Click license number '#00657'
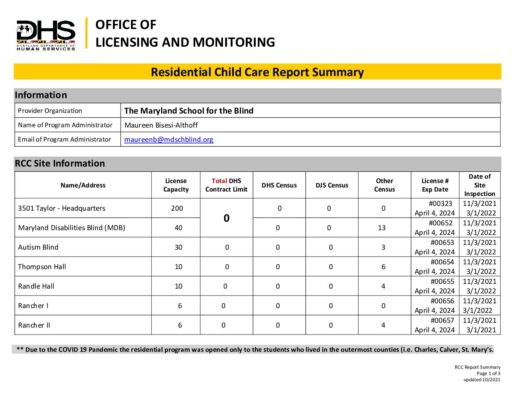Viewport: 518px width, 400px height. point(442,320)
